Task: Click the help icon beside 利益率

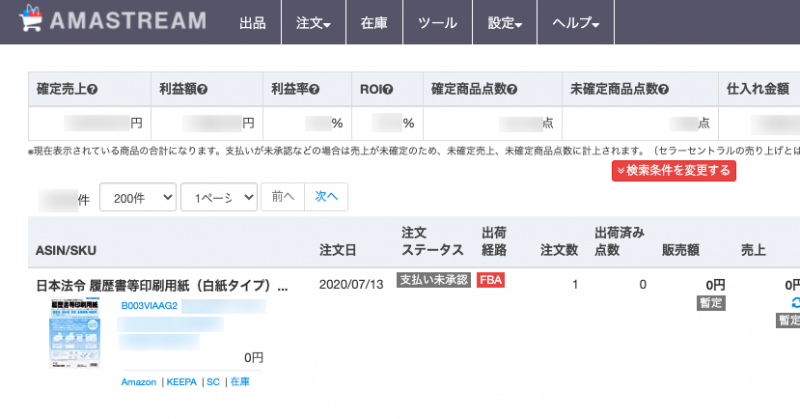Action: point(314,89)
